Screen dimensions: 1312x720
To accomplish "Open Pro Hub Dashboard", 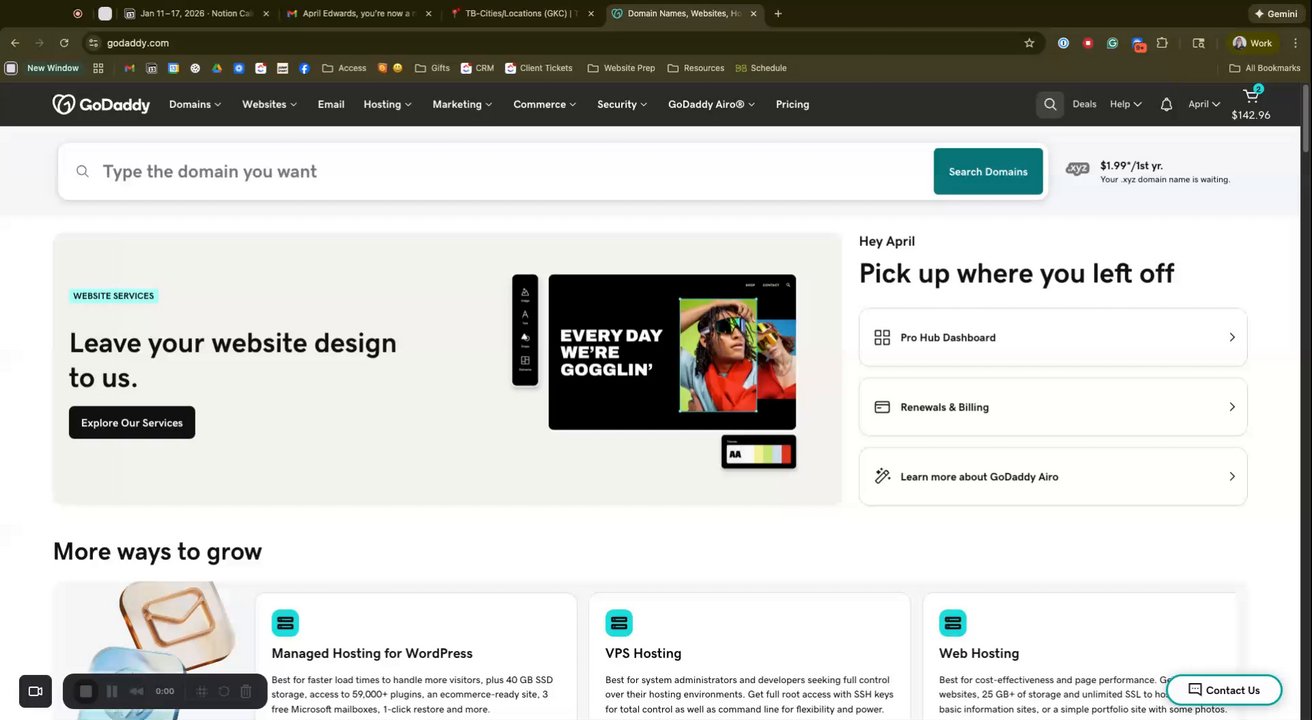I will [1053, 337].
